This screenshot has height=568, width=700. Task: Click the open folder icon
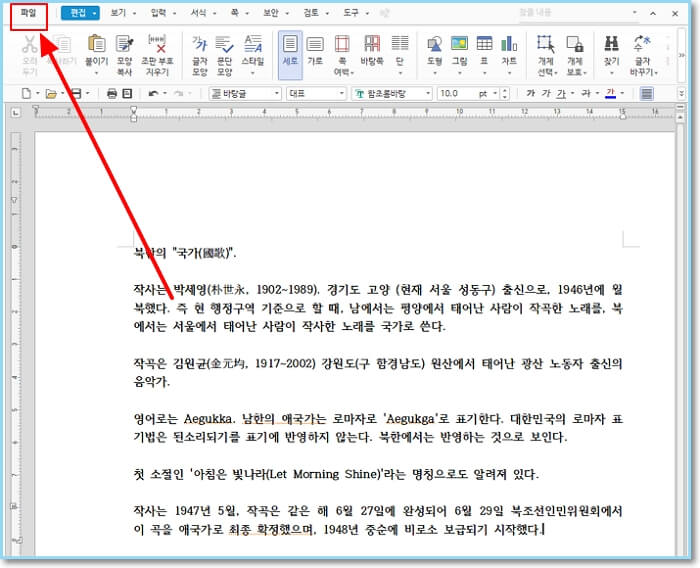(51, 94)
